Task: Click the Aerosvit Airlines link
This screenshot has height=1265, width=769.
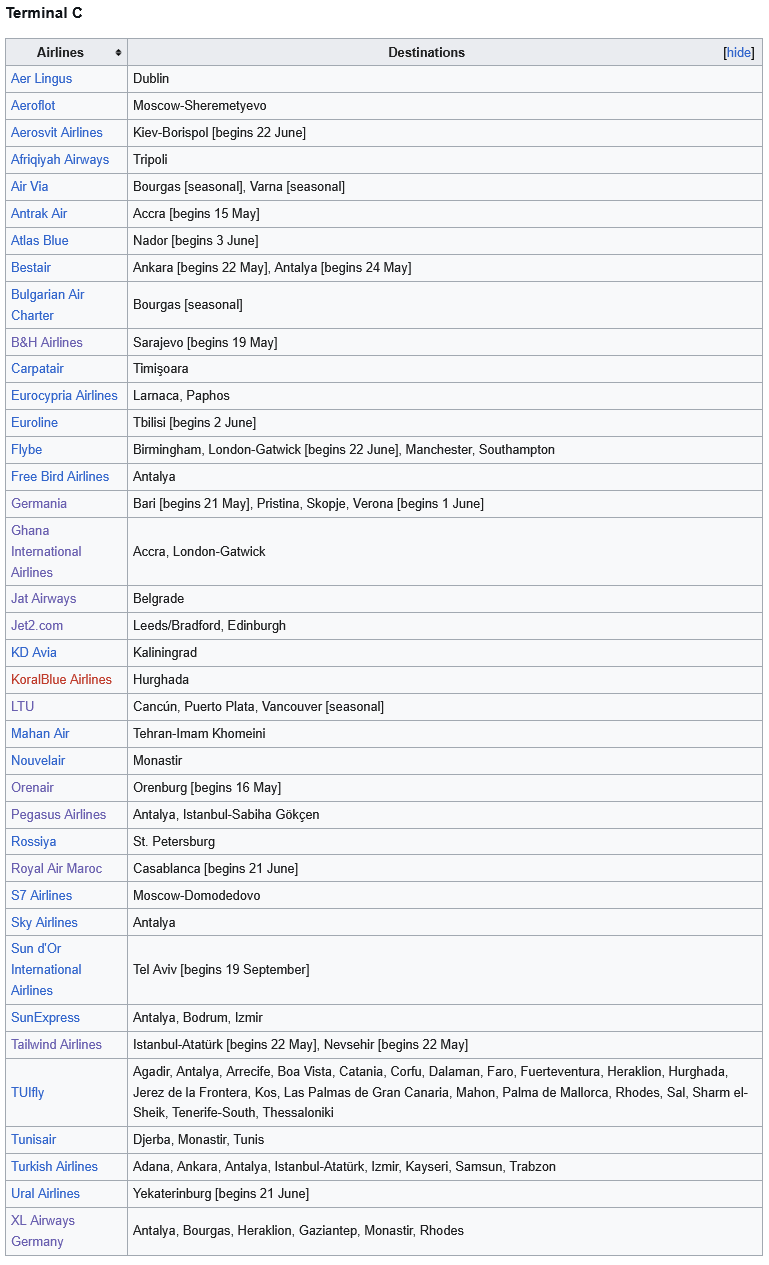Action: pos(57,133)
